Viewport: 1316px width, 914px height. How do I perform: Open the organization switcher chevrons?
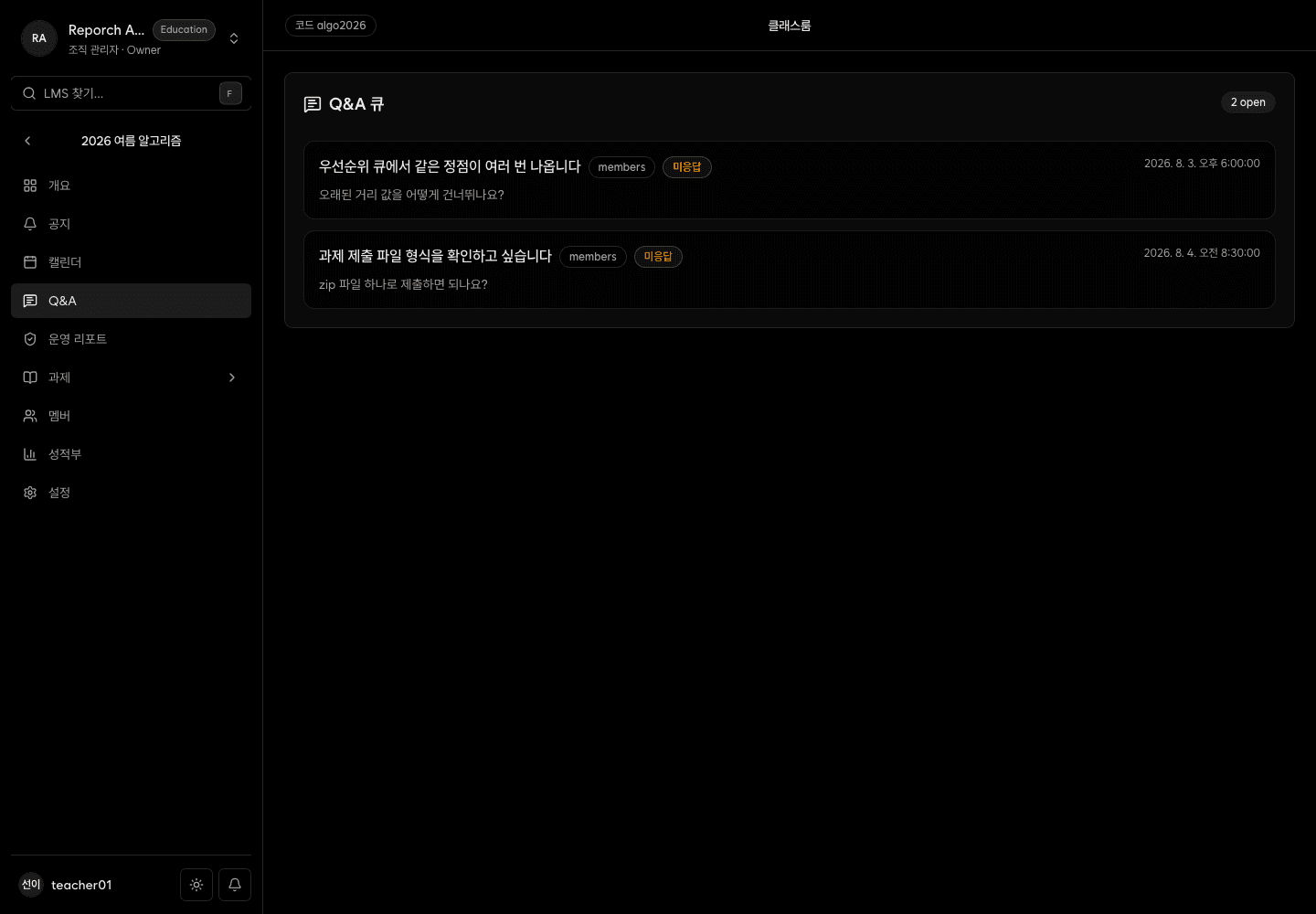(234, 38)
